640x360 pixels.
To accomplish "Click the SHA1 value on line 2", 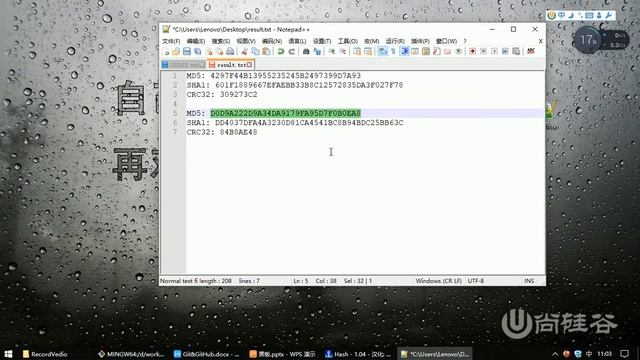I will 309,85.
